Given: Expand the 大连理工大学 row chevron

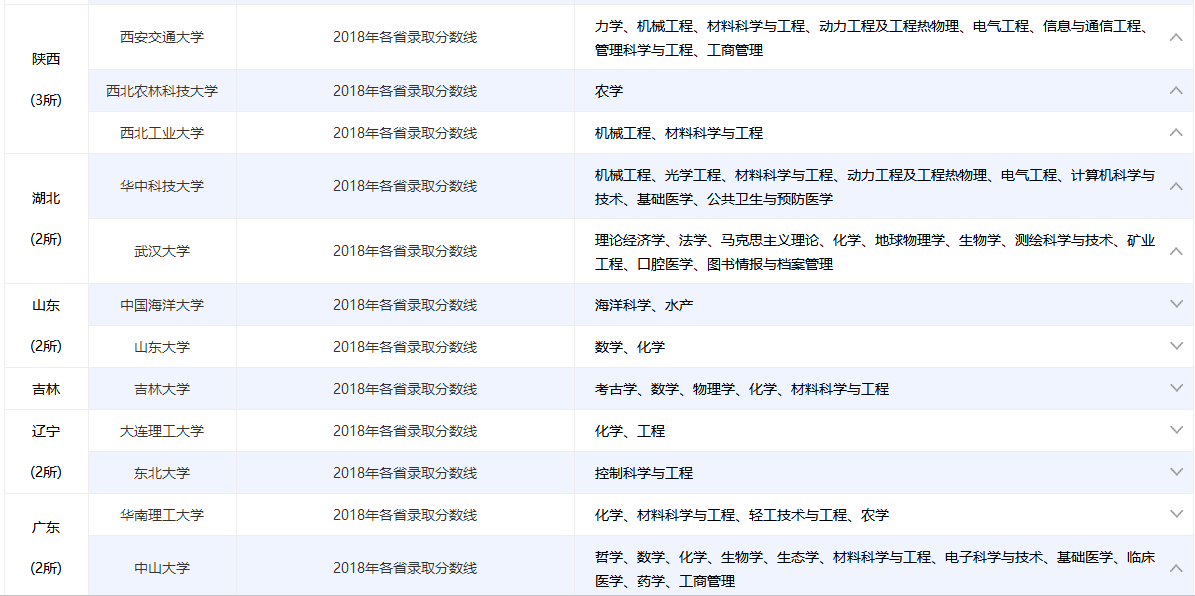Looking at the screenshot, I should [1175, 430].
